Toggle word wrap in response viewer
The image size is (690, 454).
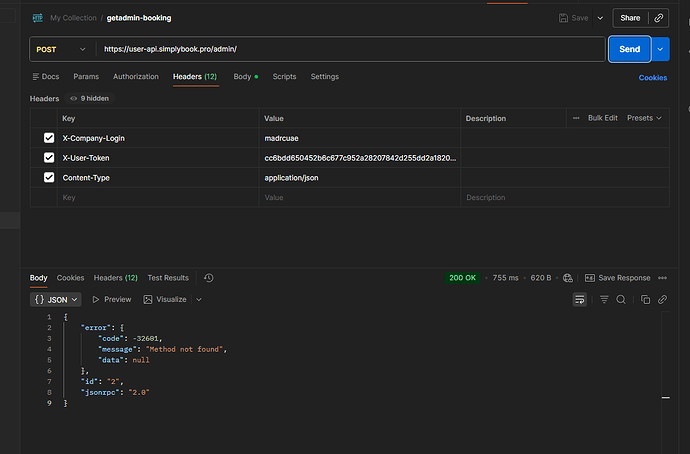tap(579, 299)
